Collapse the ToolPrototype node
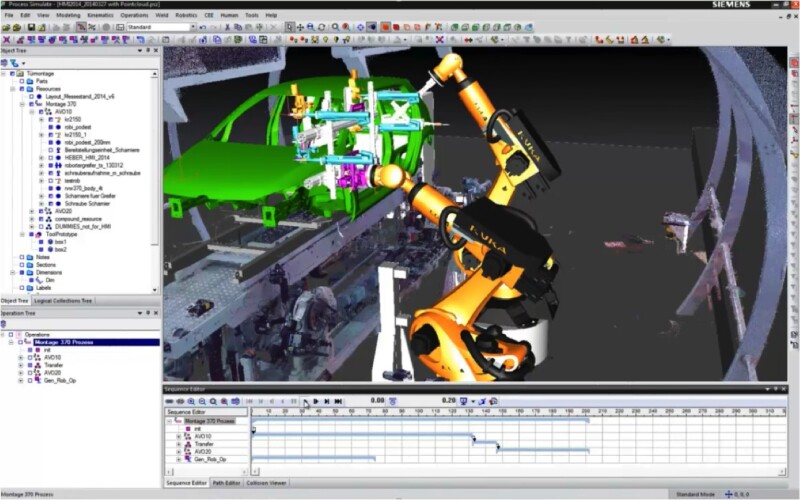800x500 pixels. click(x=22, y=234)
